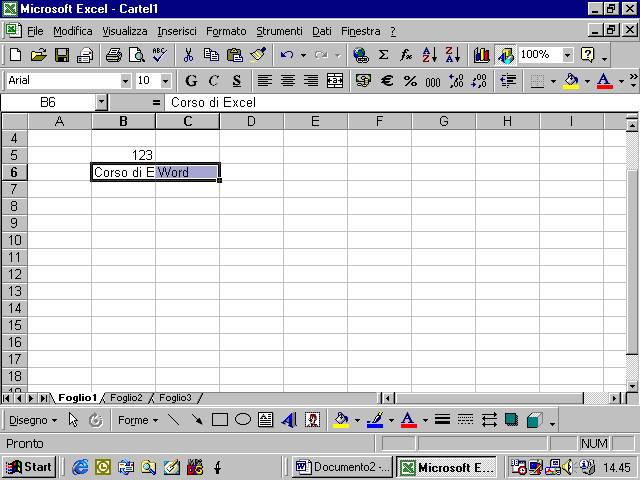The width and height of the screenshot is (640, 480).
Task: Open the Modifica menu
Action: coord(73,31)
